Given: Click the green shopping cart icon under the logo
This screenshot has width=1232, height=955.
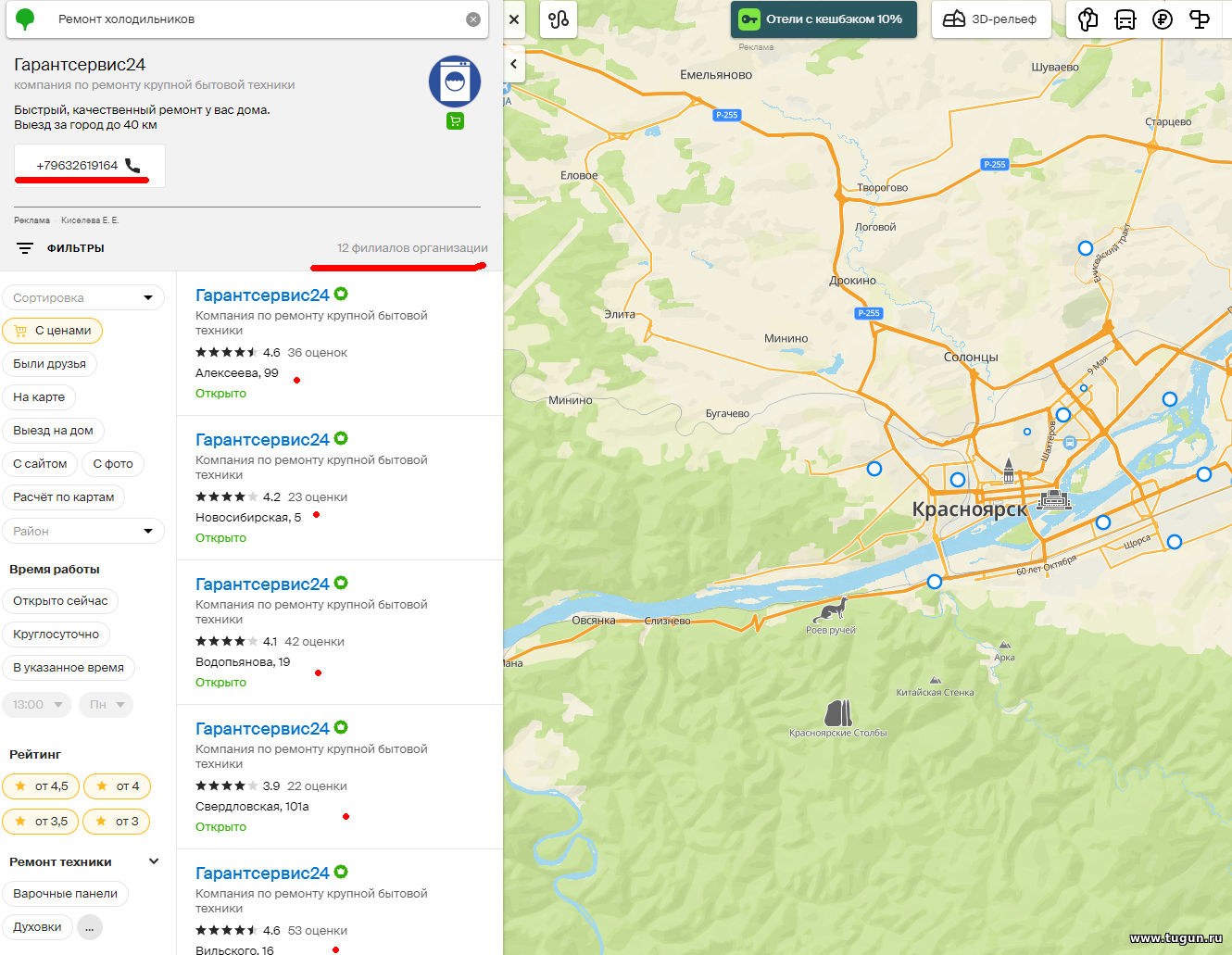Looking at the screenshot, I should click(x=455, y=120).
